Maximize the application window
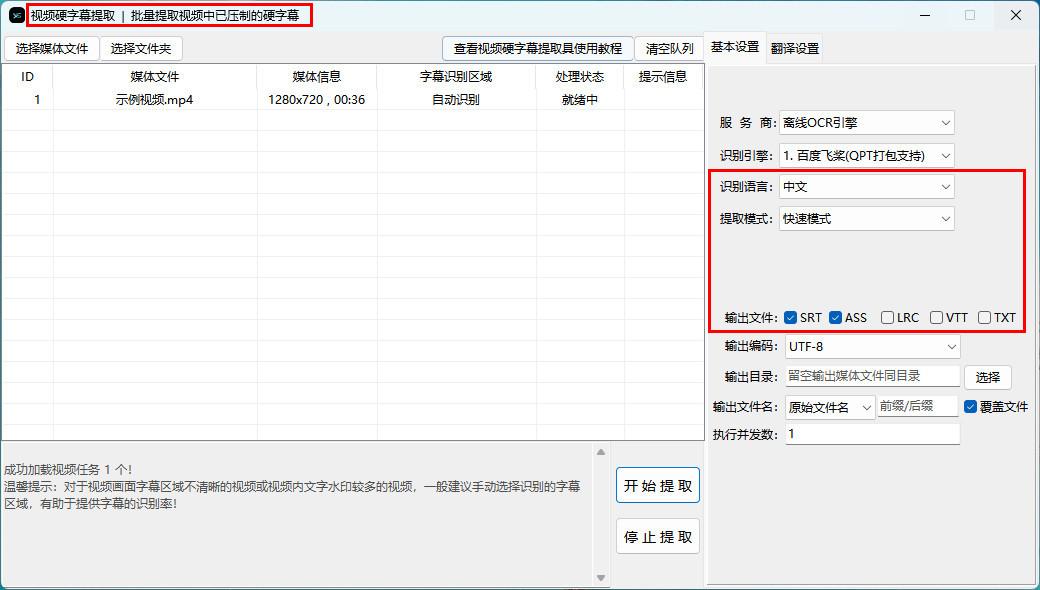1040x590 pixels. click(969, 15)
